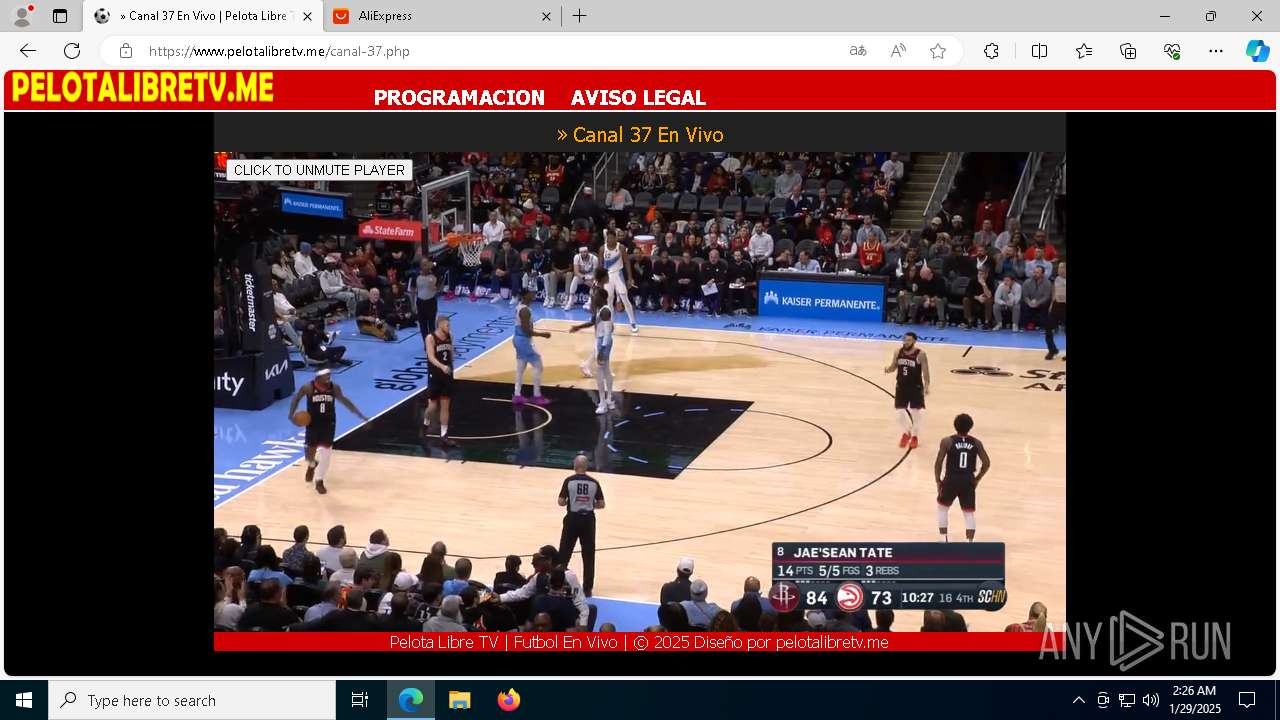Open the volume control tray icon
This screenshot has height=720, width=1280.
point(1151,700)
